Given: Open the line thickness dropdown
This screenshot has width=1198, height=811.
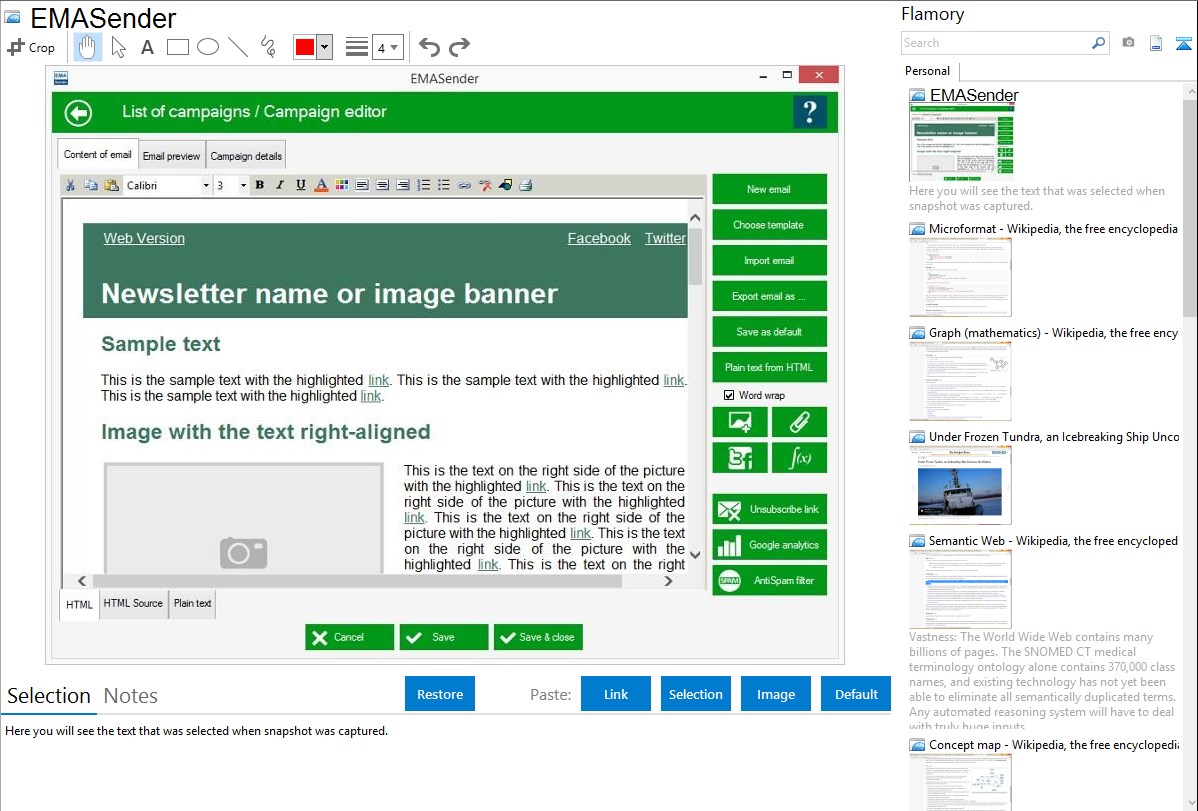Looking at the screenshot, I should (x=387, y=47).
